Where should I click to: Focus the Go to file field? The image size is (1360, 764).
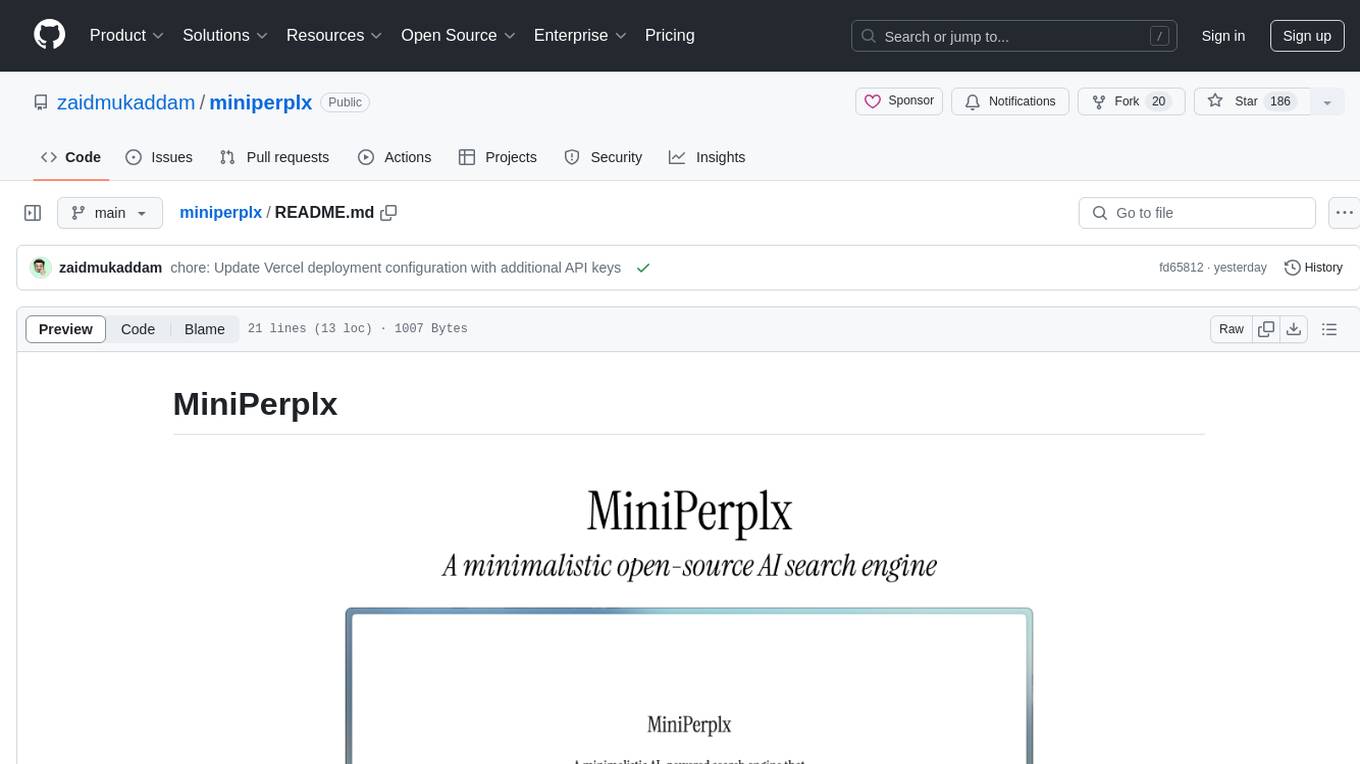(x=1197, y=213)
